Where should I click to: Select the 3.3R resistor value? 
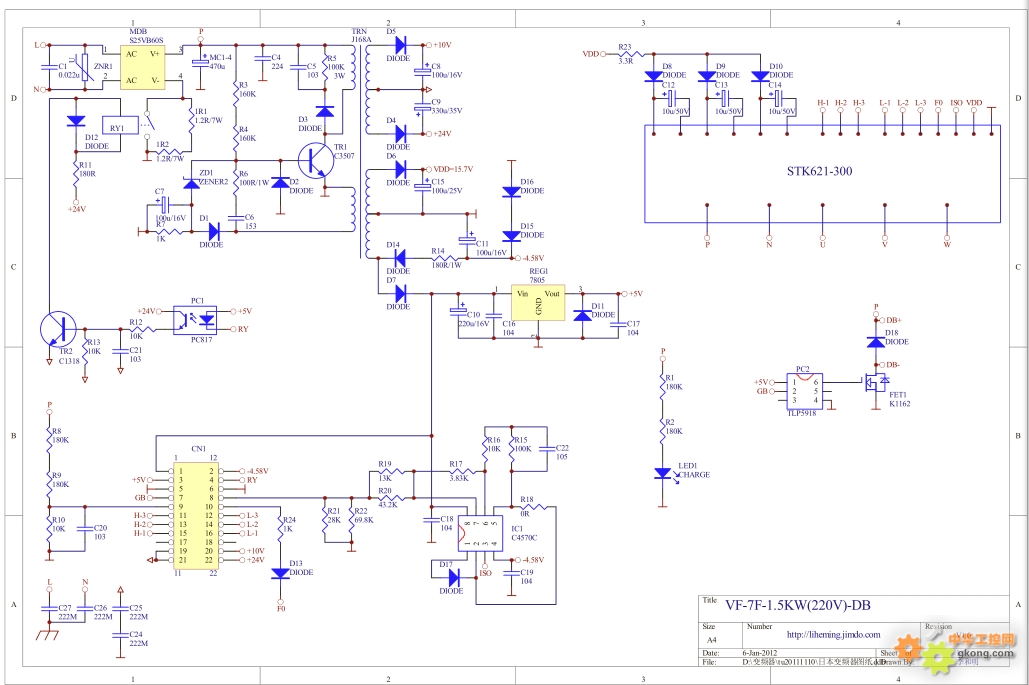click(626, 61)
